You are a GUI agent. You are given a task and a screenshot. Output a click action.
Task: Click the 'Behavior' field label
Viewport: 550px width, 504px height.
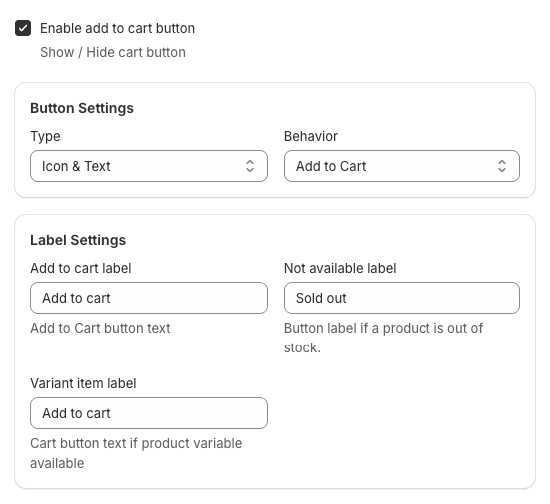311,136
